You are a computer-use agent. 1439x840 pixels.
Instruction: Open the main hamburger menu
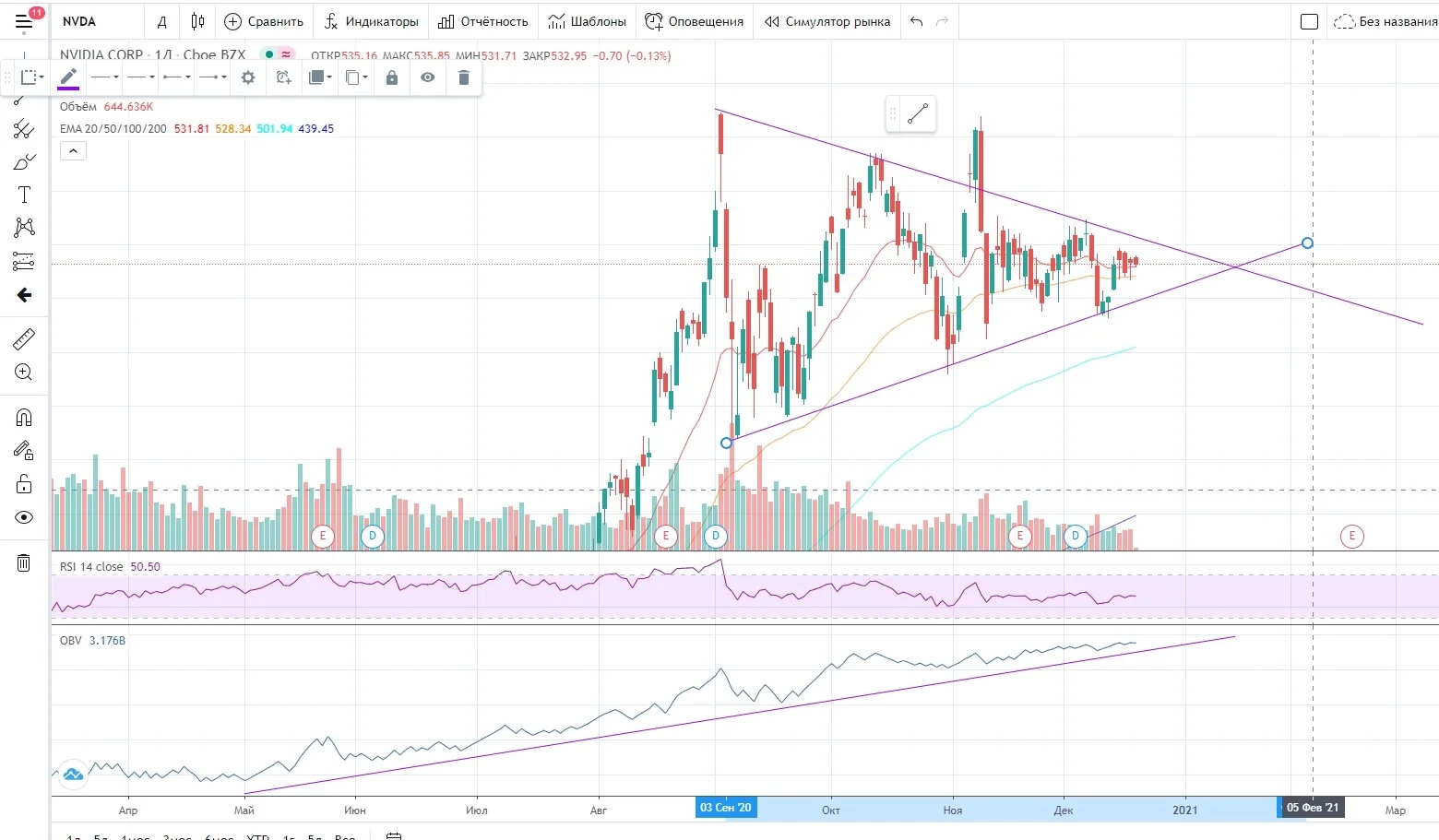24,21
